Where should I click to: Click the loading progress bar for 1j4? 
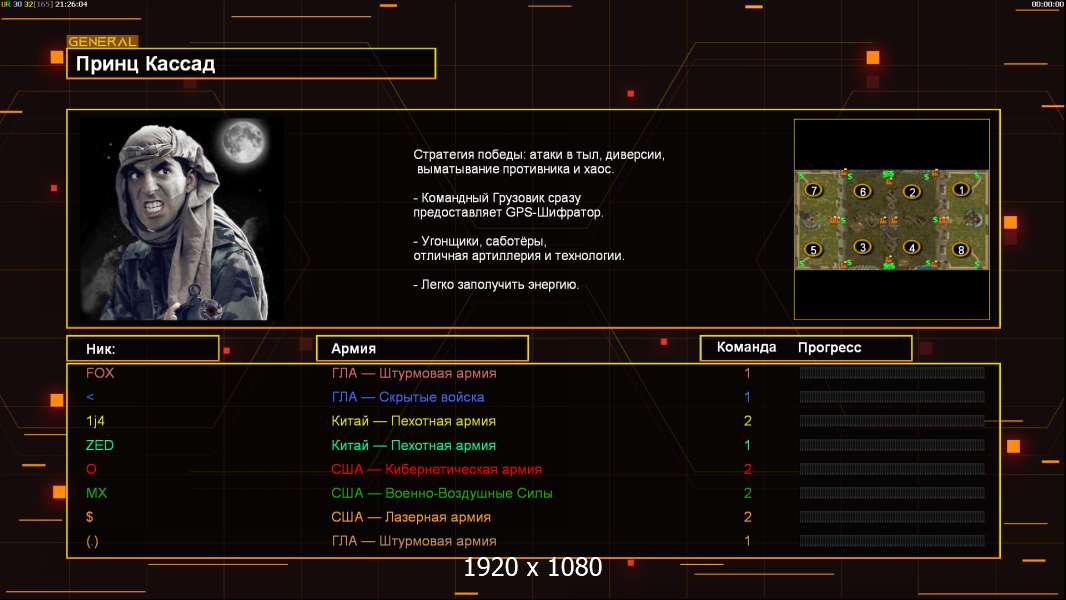coord(892,421)
